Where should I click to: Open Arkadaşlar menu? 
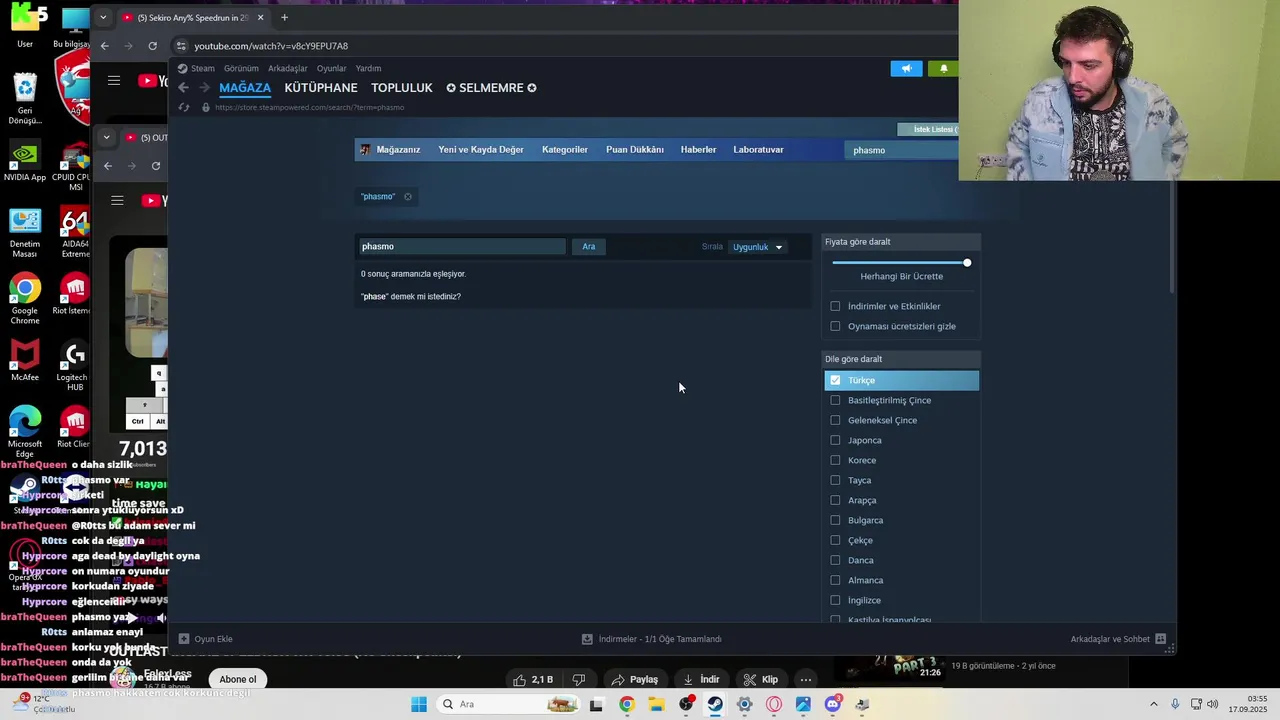click(288, 69)
